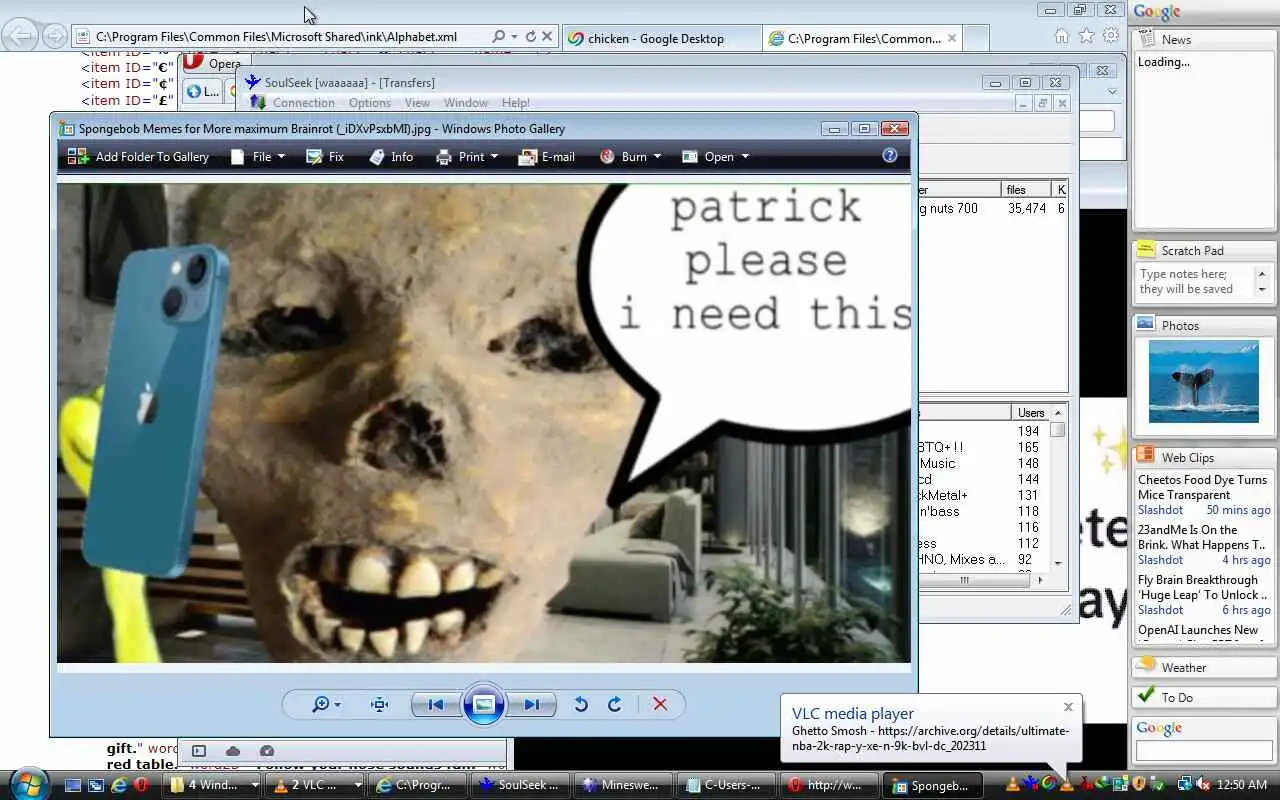Click the browser Home icon
Image resolution: width=1280 pixels, height=800 pixels.
tap(1062, 35)
